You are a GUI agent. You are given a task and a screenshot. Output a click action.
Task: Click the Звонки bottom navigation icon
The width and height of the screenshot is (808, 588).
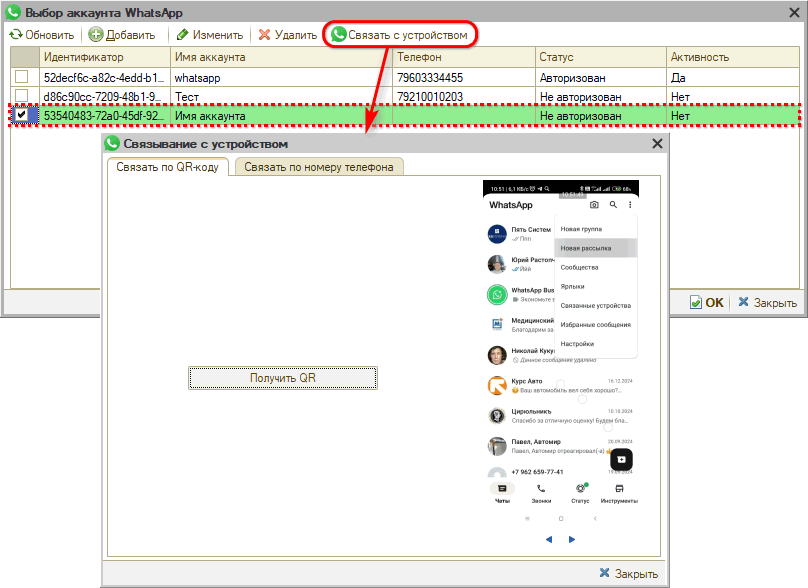(x=541, y=489)
